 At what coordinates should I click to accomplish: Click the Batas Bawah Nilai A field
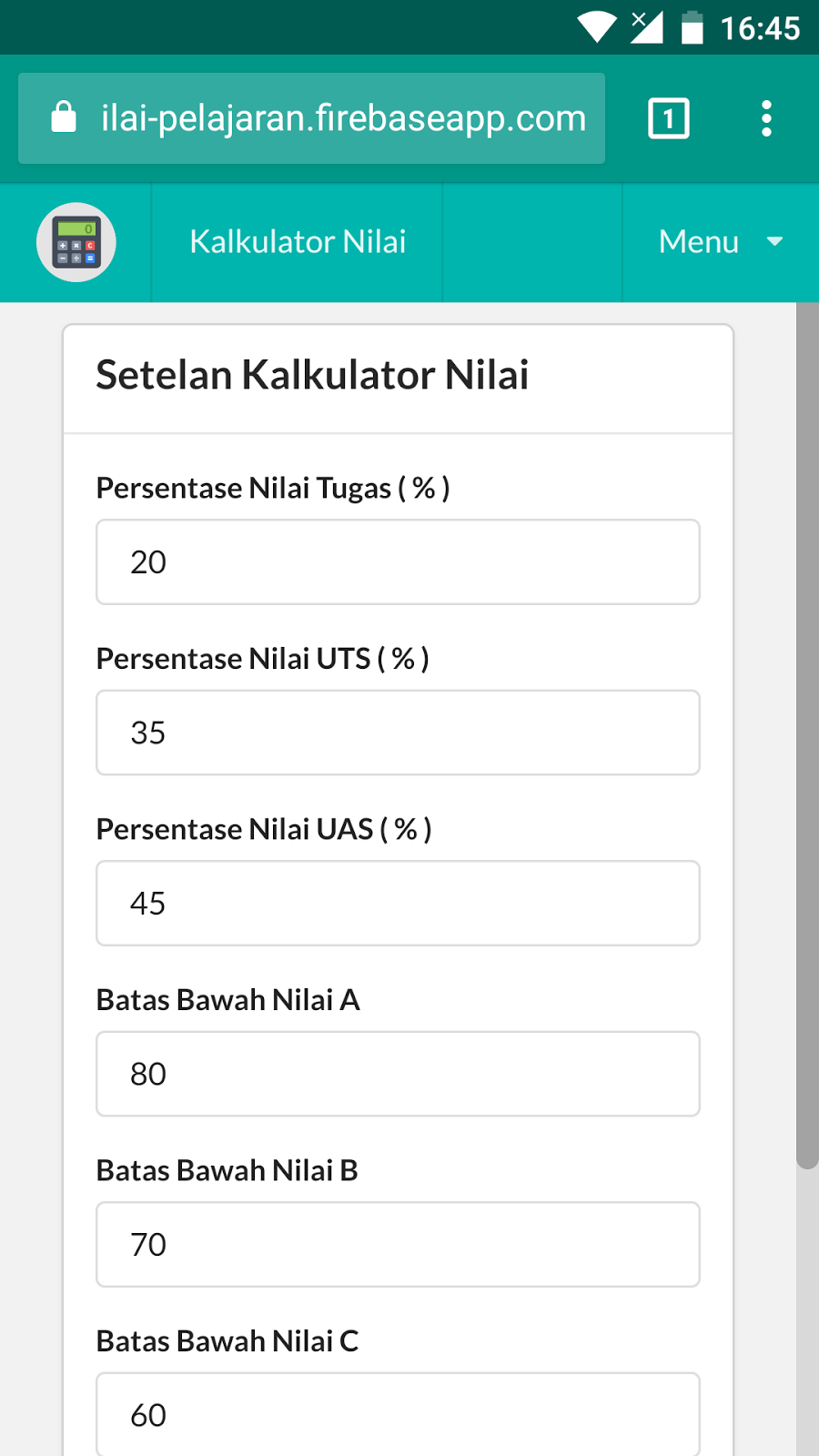(398, 1074)
